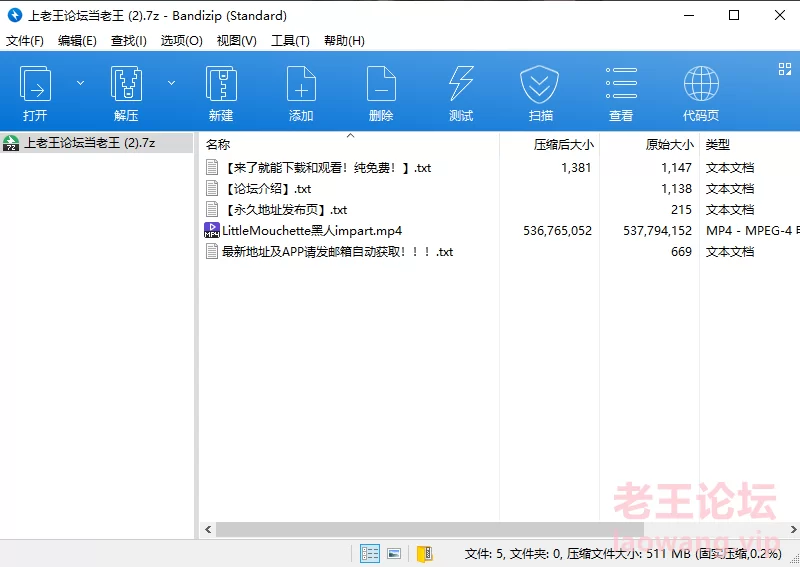
Task: Click the 扫描 (Scan) shield icon
Action: tap(539, 84)
